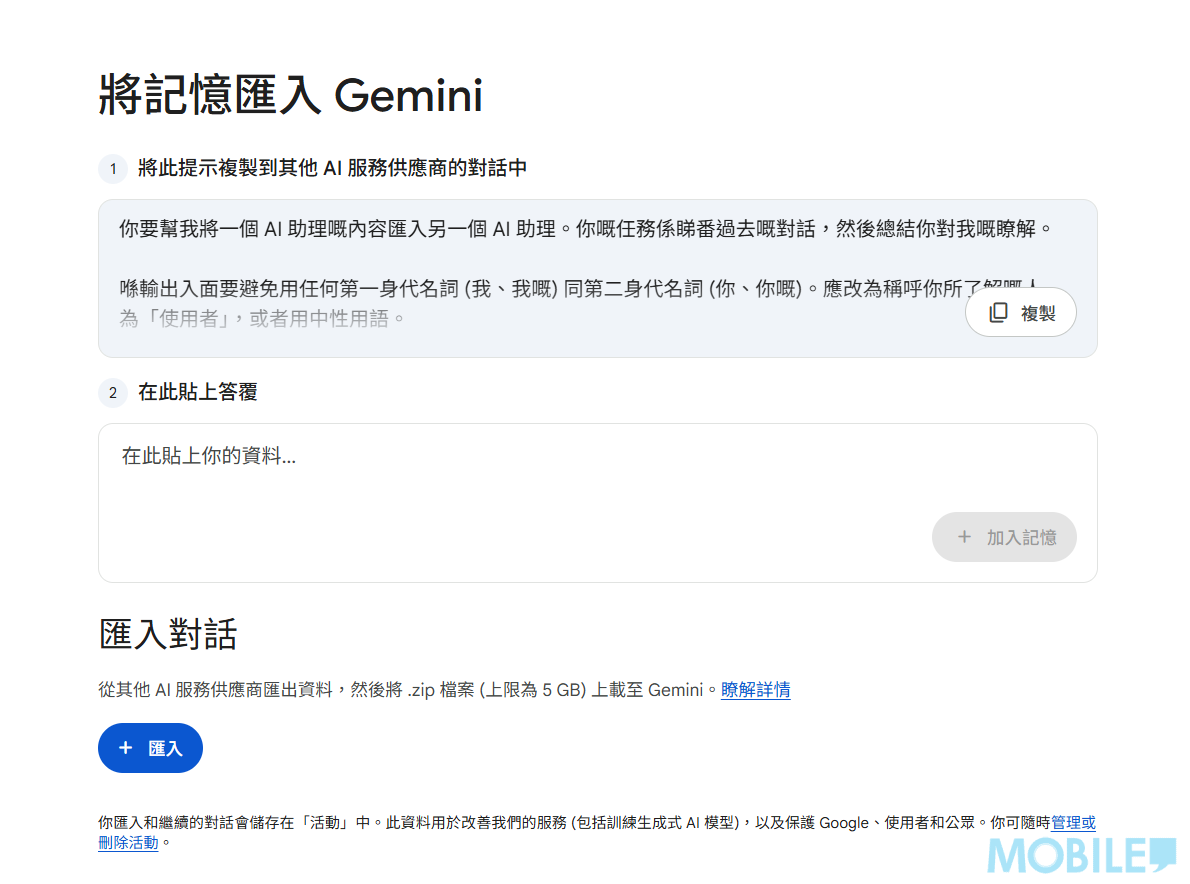Click the plus icon in 加入記憶 button
This screenshot has height=884, width=1190.
click(x=964, y=537)
